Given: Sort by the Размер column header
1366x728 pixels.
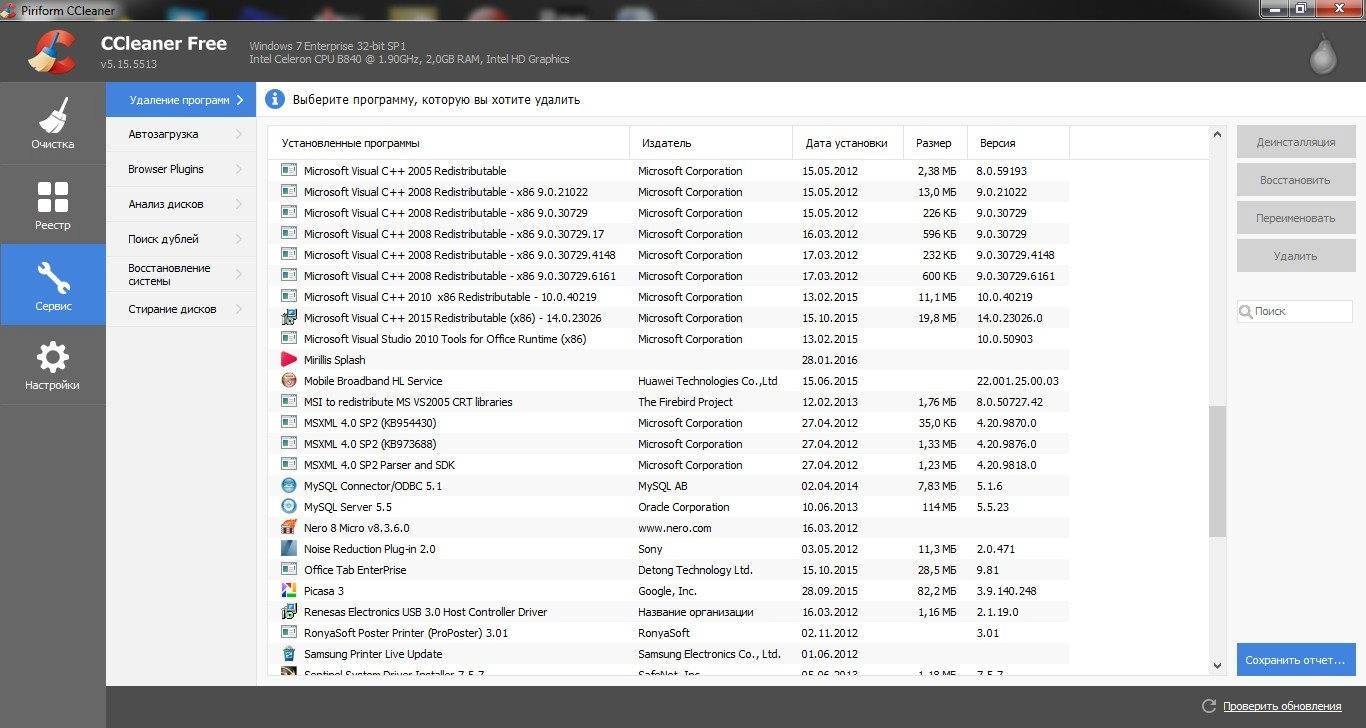Looking at the screenshot, I should (935, 143).
